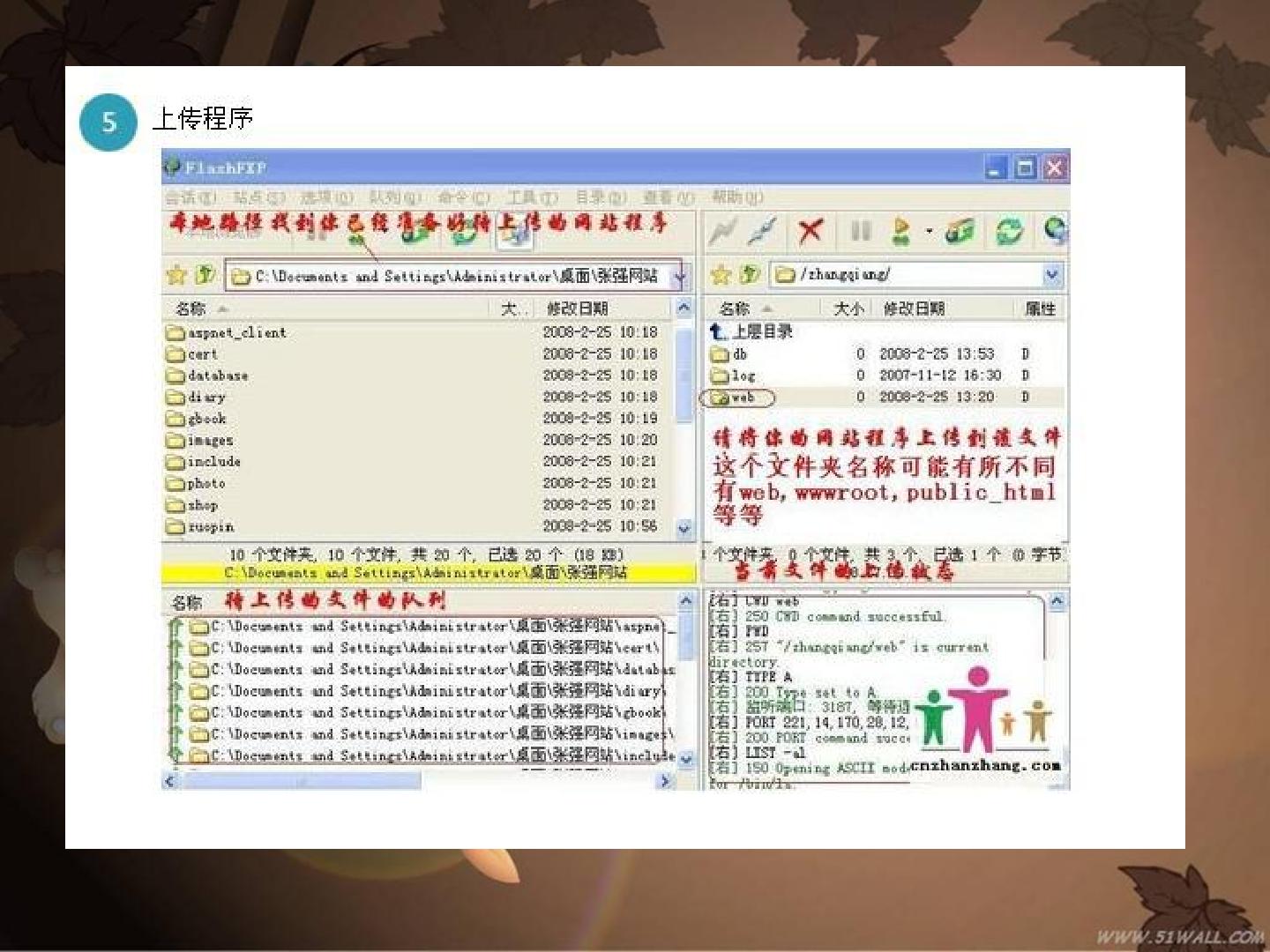Open the 查看 menu
This screenshot has height=952, width=1270.
point(669,197)
